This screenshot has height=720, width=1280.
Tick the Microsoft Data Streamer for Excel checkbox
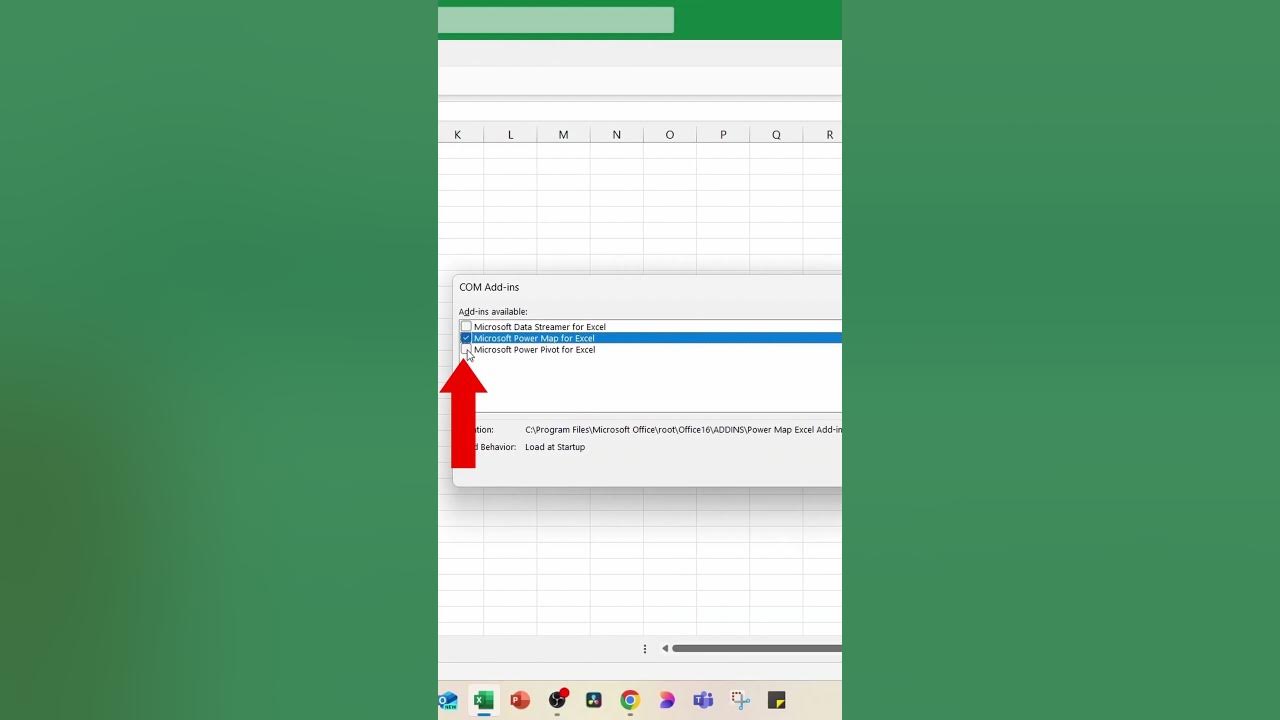pos(466,327)
